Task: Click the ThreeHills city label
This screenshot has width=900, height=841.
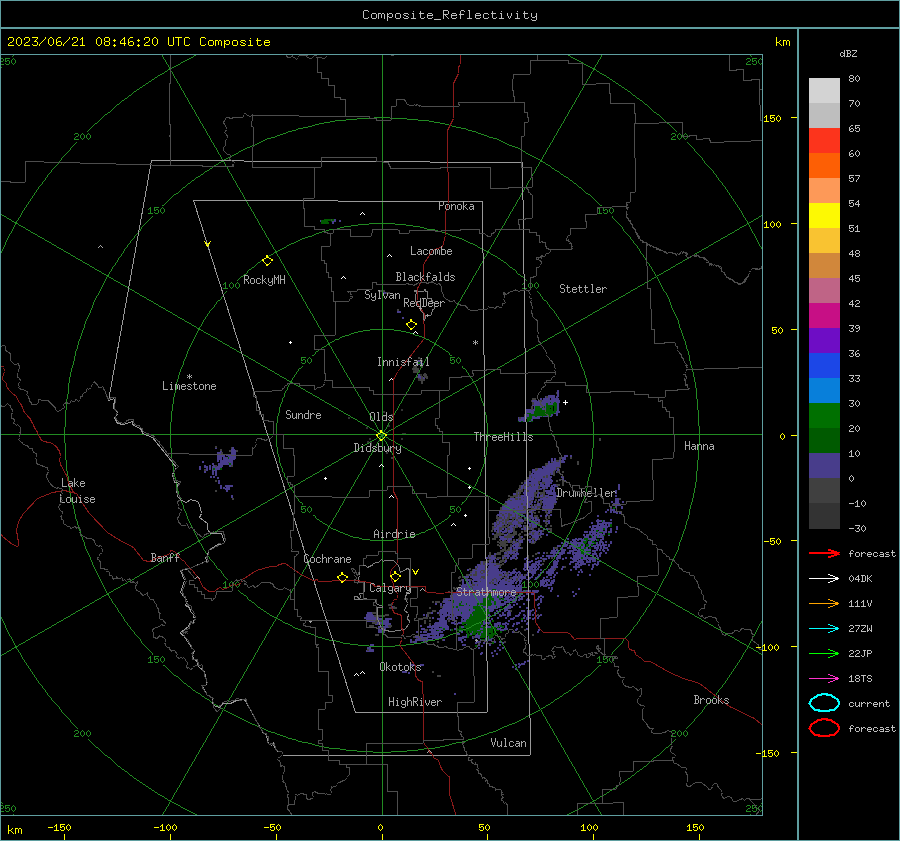Action: [503, 437]
